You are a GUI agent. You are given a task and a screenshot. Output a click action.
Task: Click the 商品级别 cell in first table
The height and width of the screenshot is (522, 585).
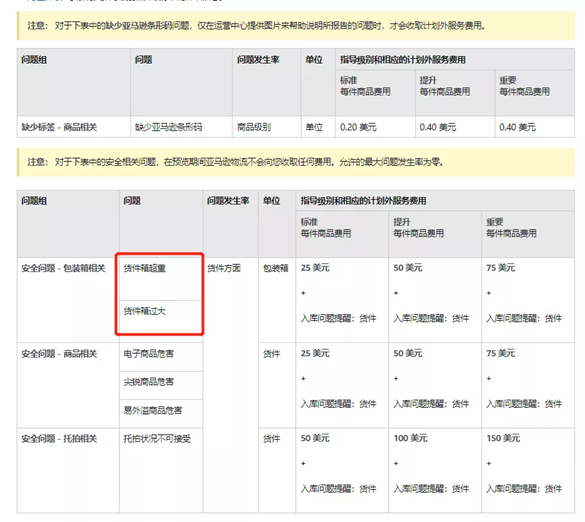[x=267, y=127]
